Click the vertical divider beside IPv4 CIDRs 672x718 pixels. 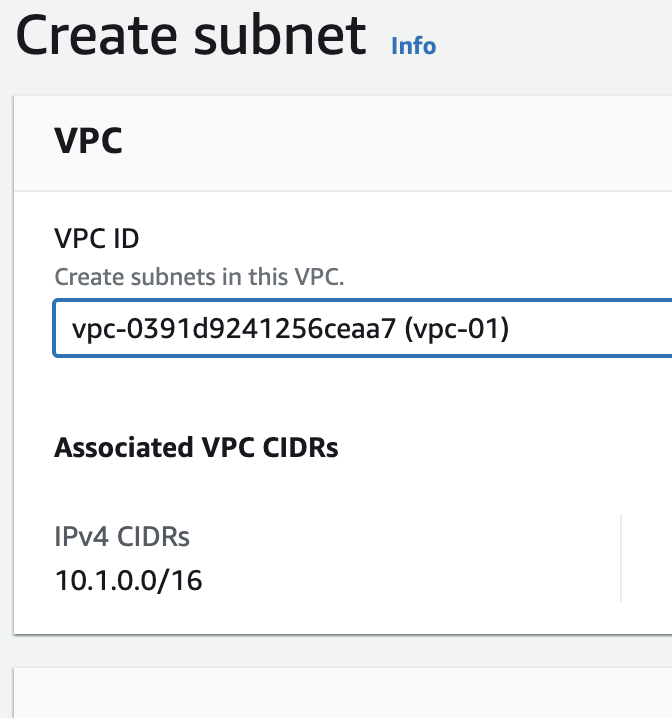[621, 557]
